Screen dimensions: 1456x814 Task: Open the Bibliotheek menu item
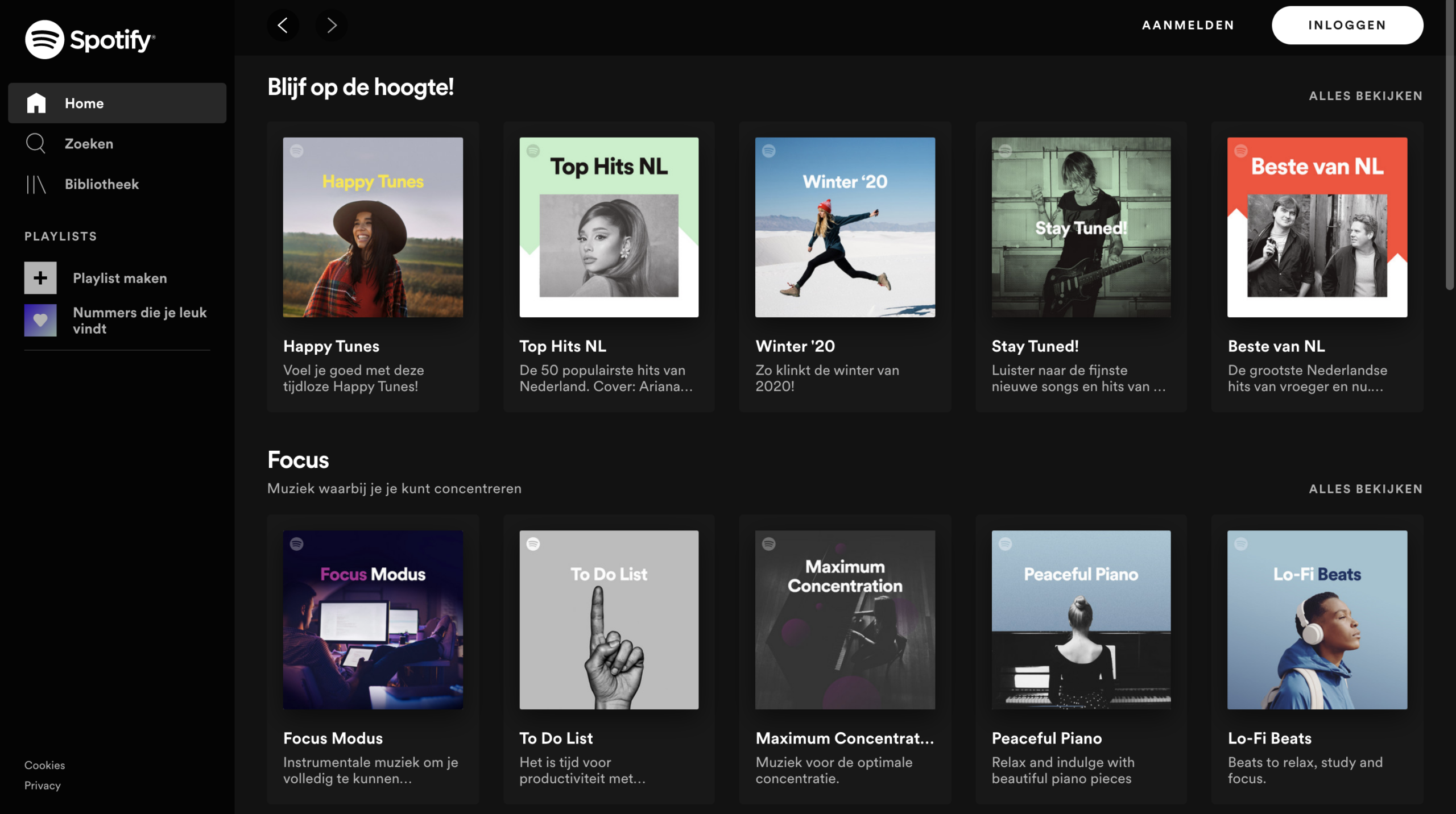117,184
